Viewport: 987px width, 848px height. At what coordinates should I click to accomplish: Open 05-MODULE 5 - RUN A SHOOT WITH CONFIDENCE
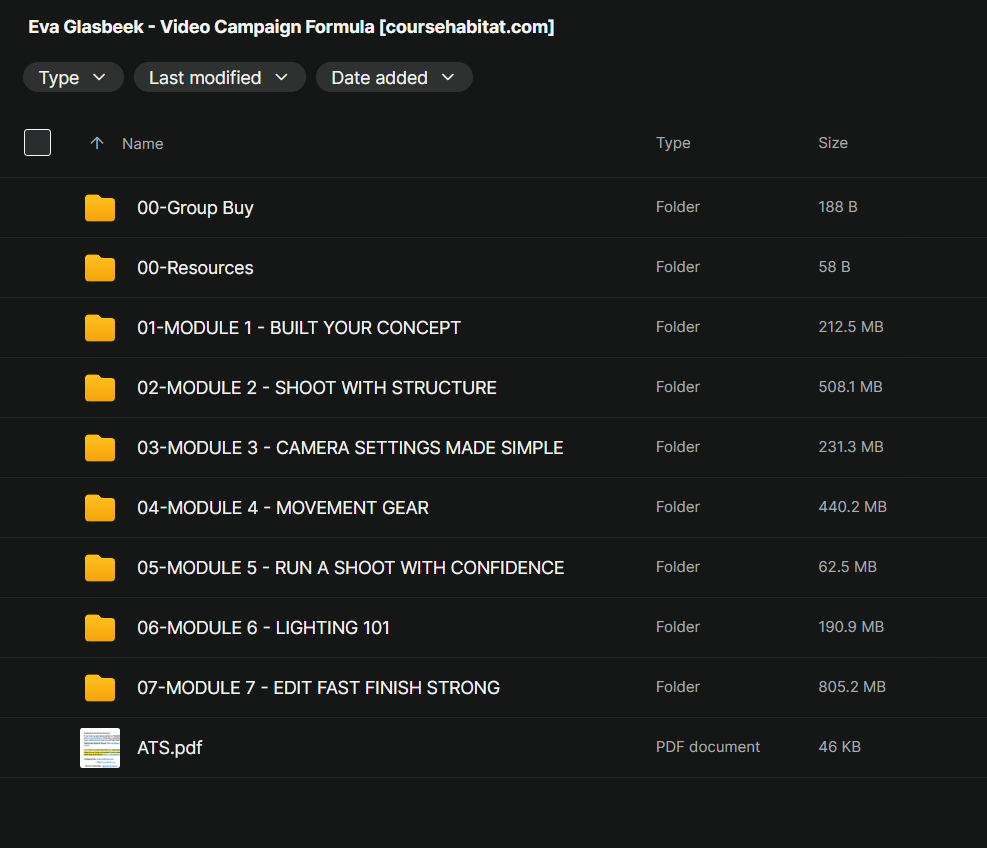click(x=351, y=568)
